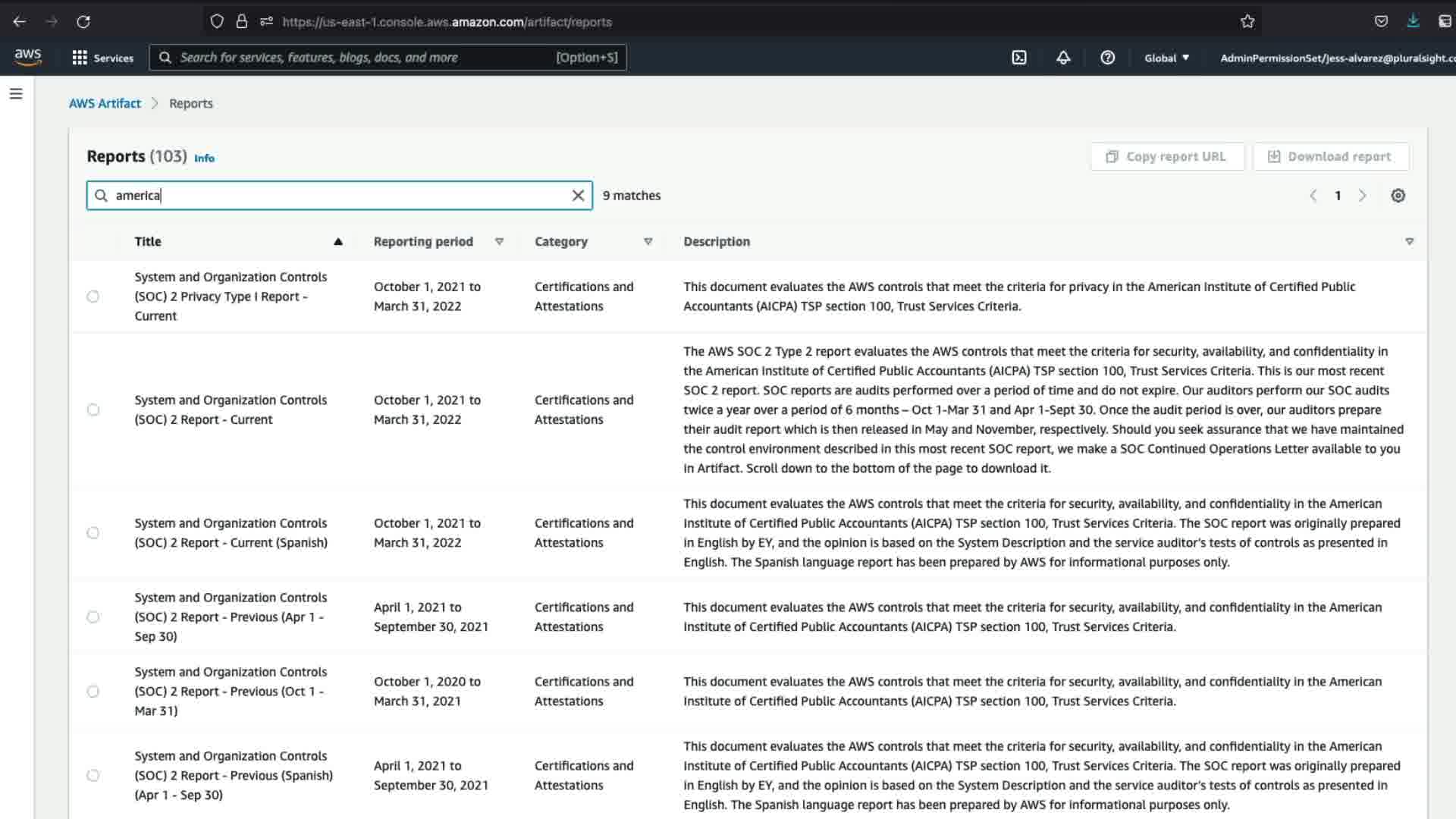Click the AWS services search field
The width and height of the screenshot is (1456, 819).
[364, 58]
